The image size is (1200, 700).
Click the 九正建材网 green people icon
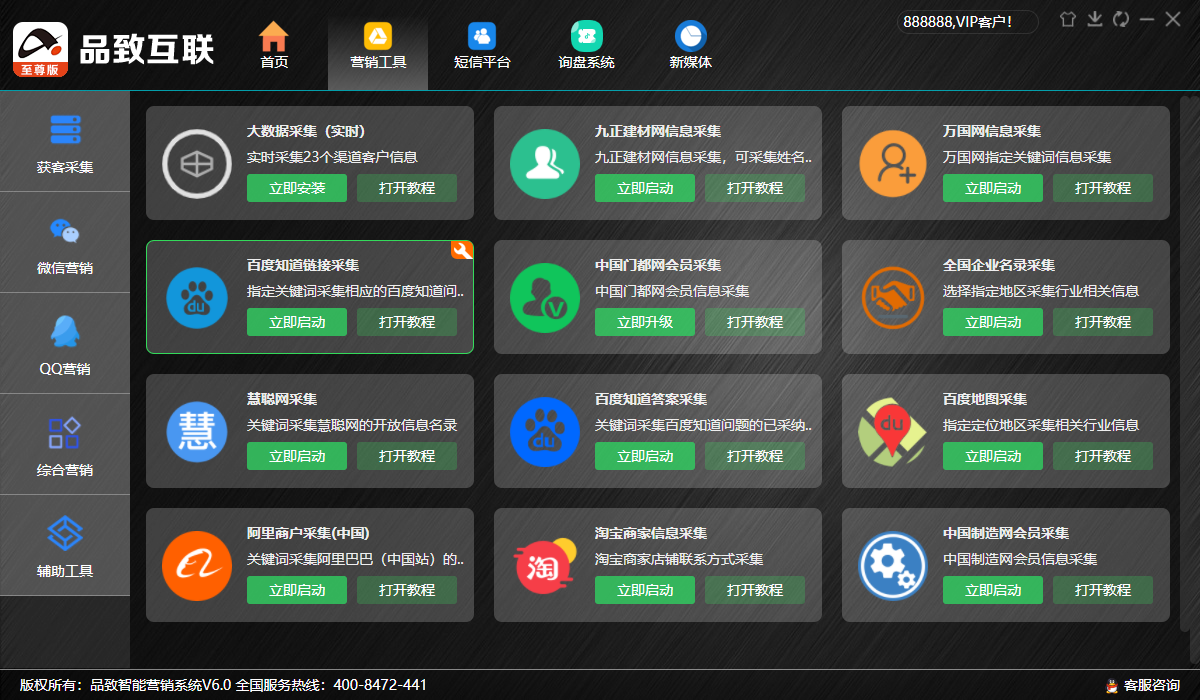pos(544,162)
